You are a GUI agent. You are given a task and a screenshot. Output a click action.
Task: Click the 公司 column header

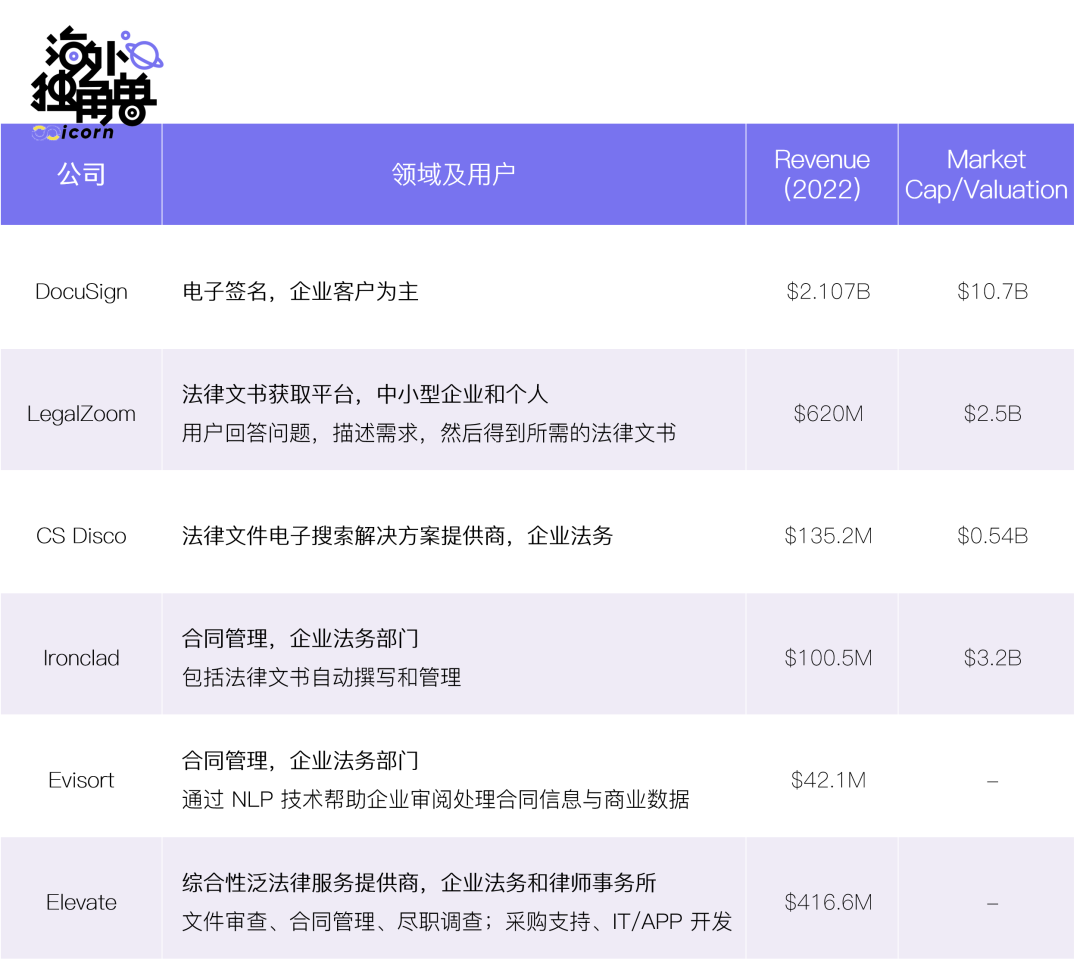(81, 175)
